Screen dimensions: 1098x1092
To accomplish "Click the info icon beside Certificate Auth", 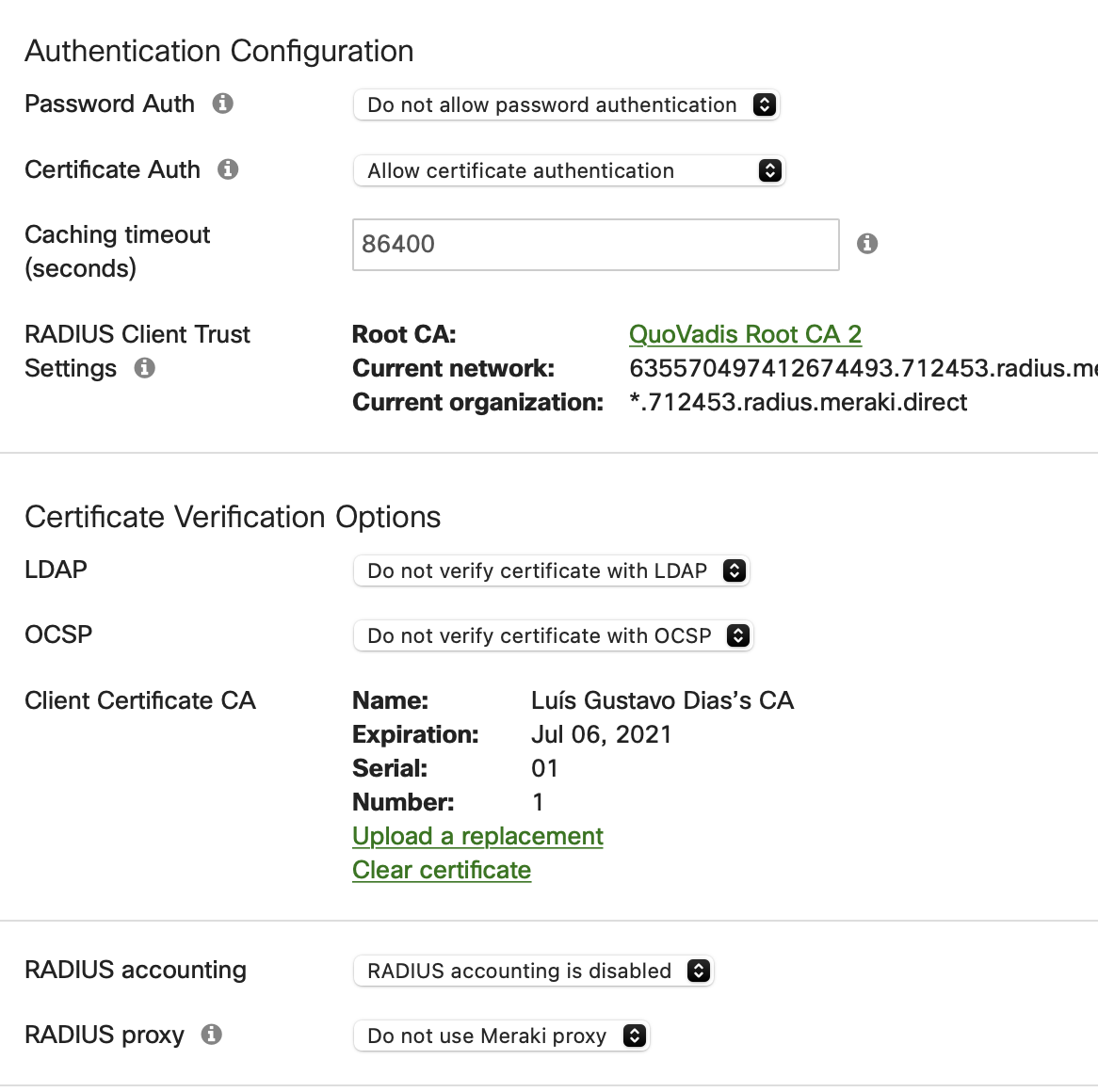I will 228,169.
